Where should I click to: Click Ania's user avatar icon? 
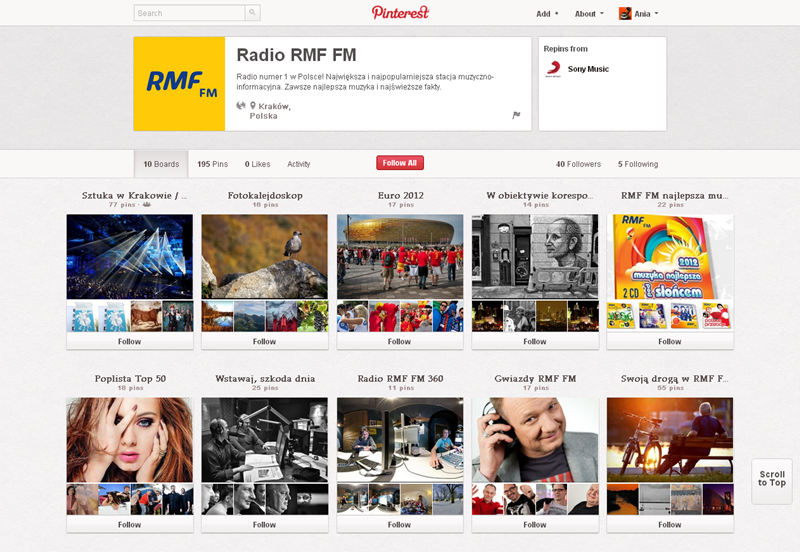[x=625, y=13]
